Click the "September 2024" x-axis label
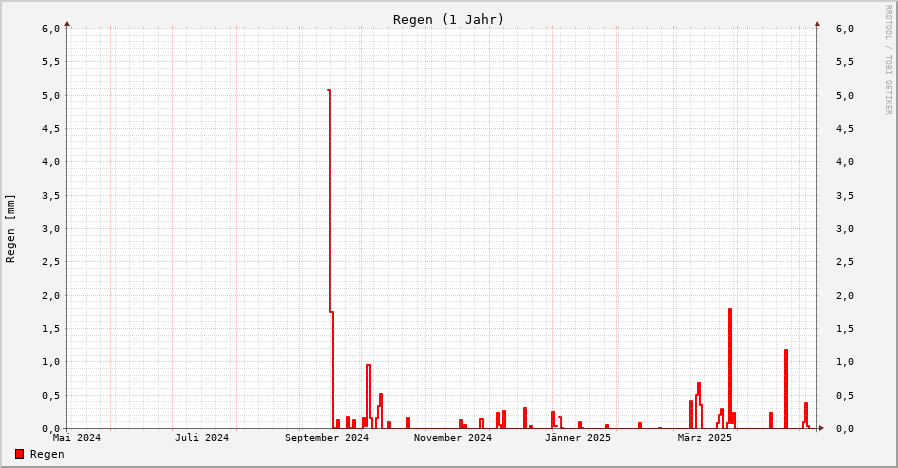 (x=327, y=438)
